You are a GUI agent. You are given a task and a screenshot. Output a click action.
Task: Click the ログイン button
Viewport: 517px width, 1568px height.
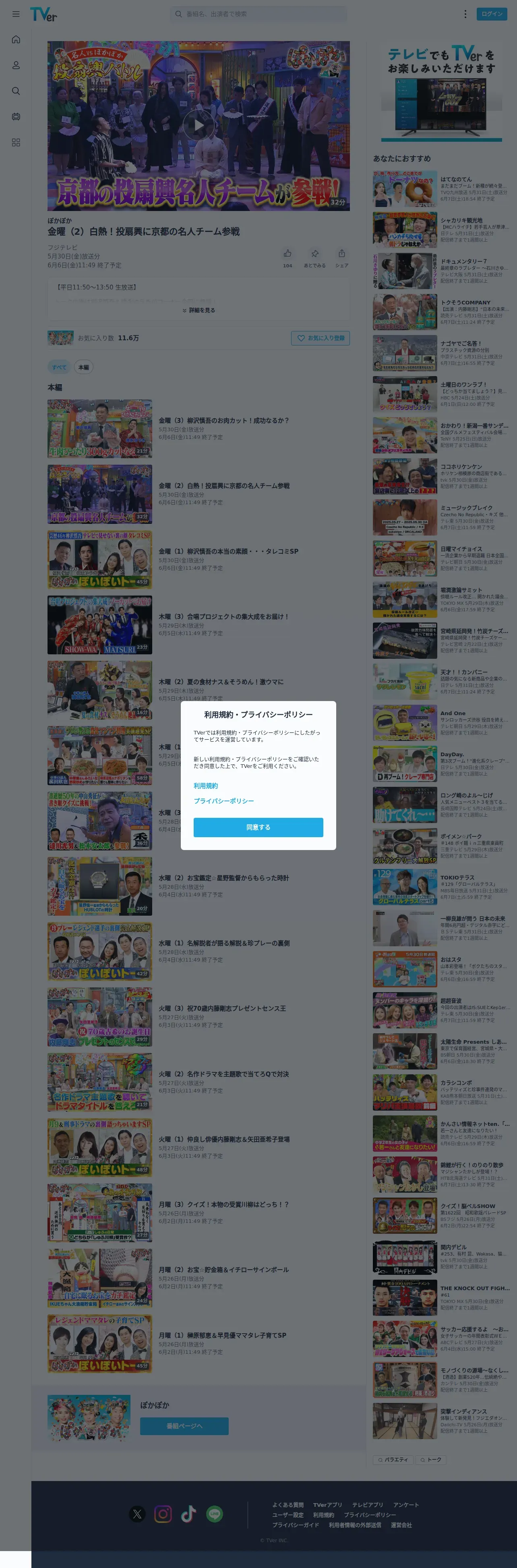[x=492, y=13]
